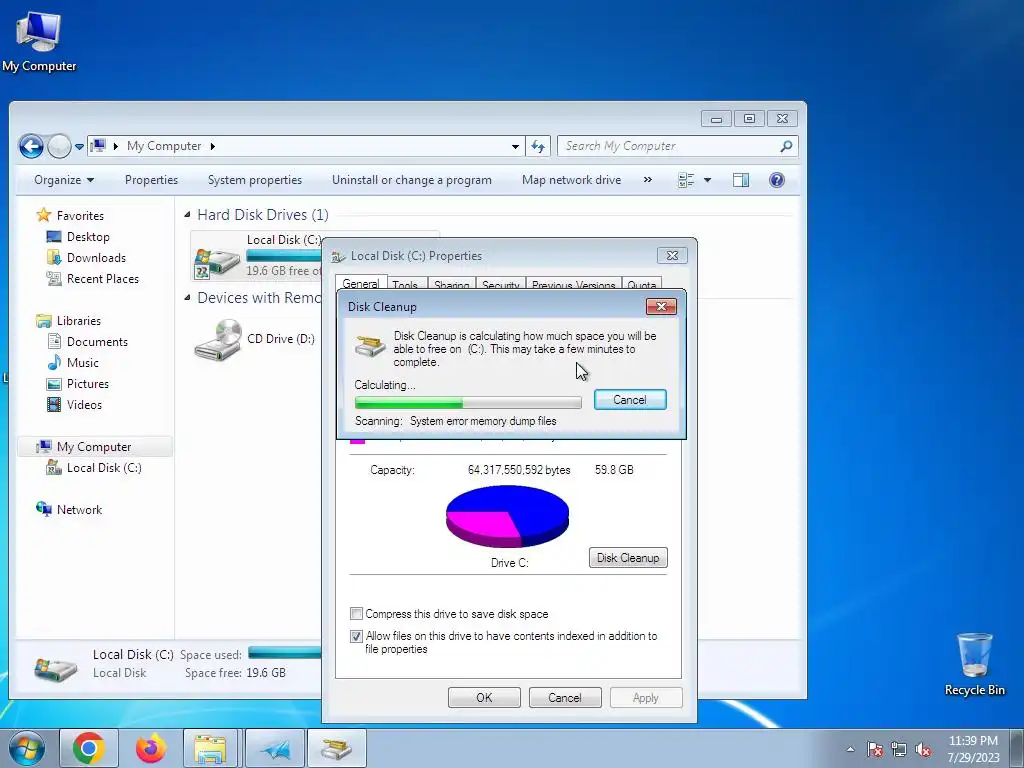This screenshot has height=768, width=1024.
Task: Switch to Disk Cleanup taskbar button
Action: click(336, 748)
